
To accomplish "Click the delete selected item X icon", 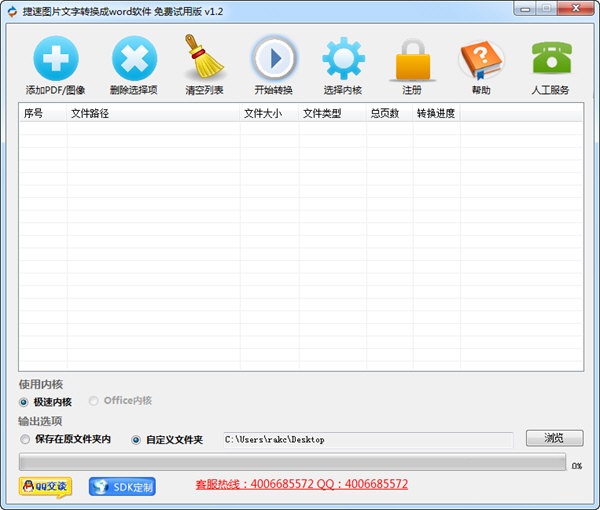I will [x=134, y=58].
